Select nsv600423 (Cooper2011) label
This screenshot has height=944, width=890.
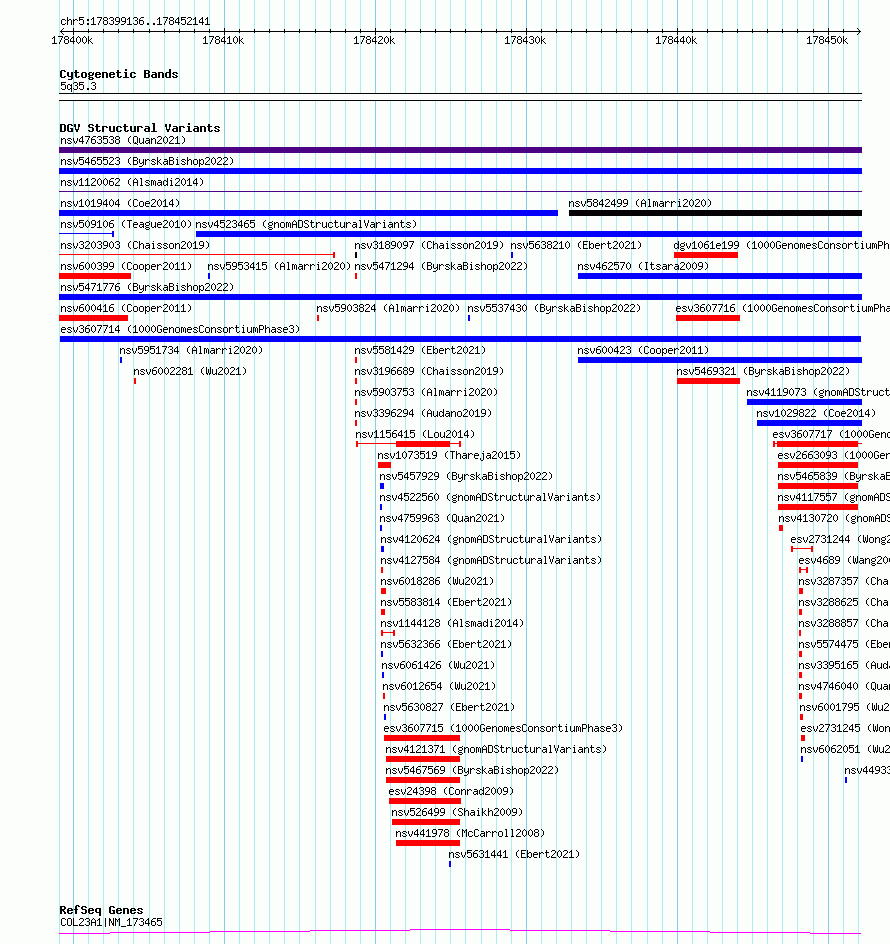[x=643, y=350]
